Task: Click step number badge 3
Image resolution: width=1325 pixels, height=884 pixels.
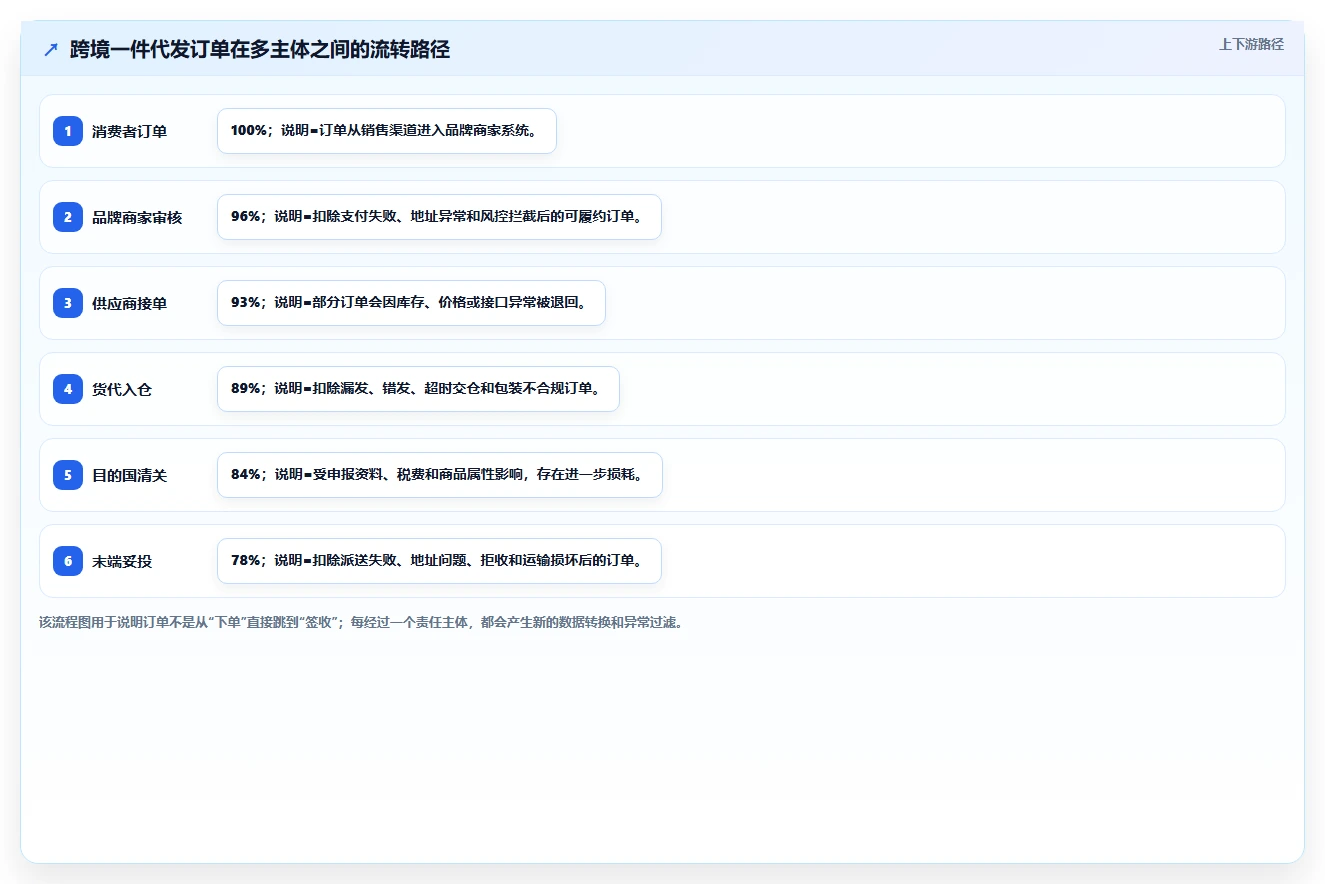Action: click(x=68, y=303)
